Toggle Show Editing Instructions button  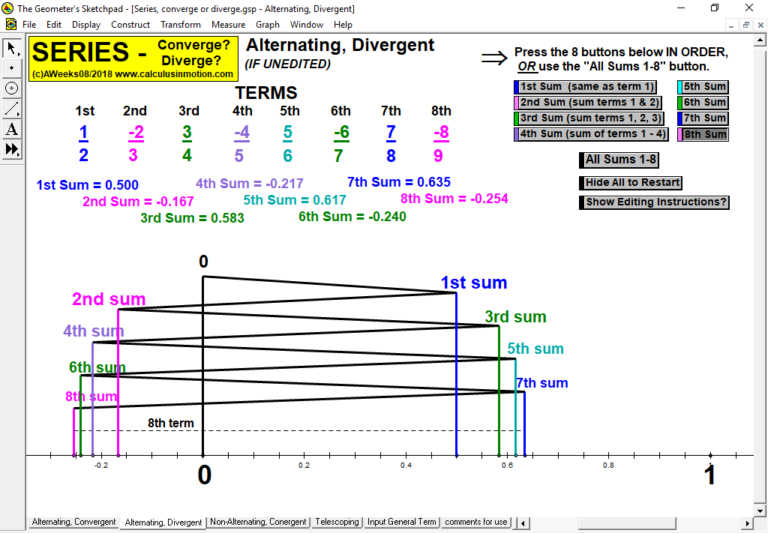655,202
